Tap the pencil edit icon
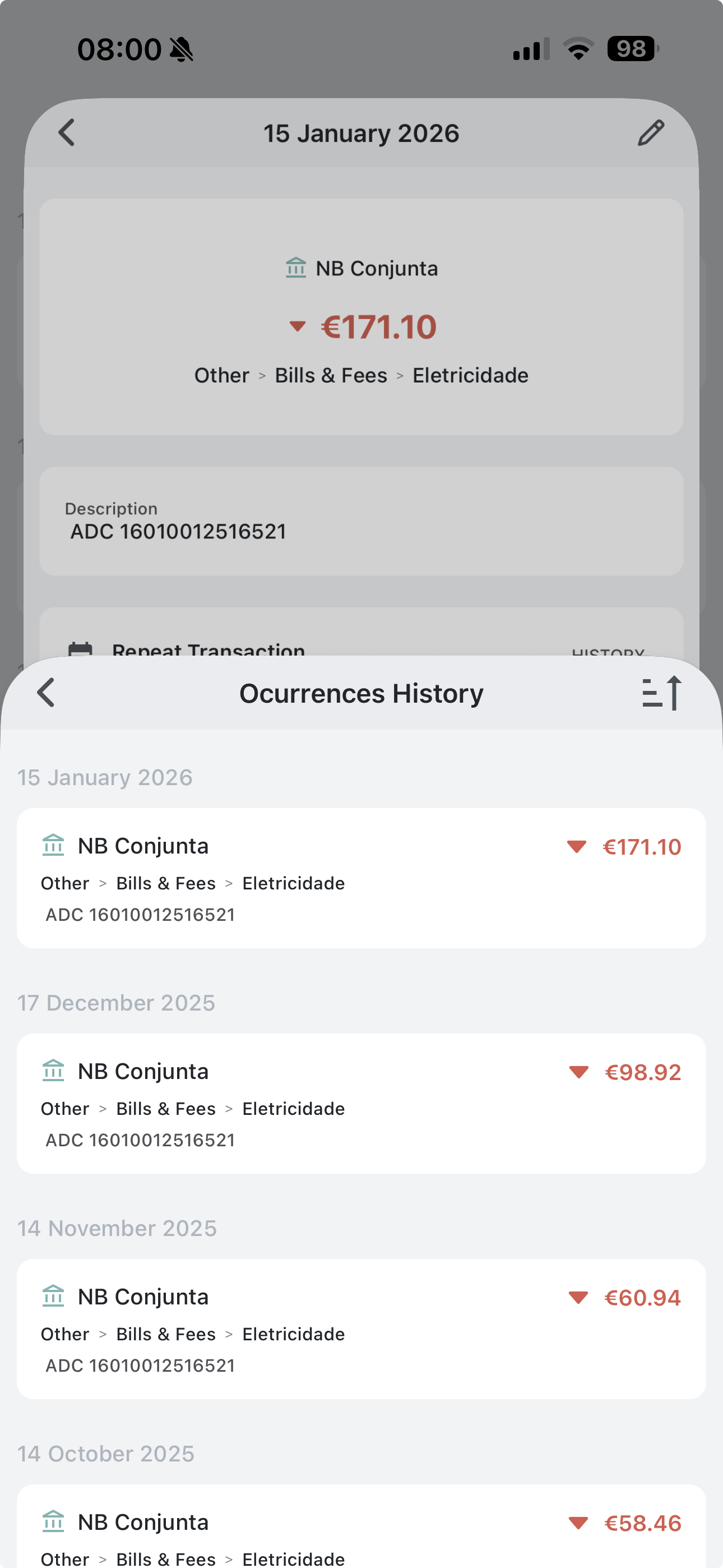This screenshot has width=723, height=1568. point(652,132)
